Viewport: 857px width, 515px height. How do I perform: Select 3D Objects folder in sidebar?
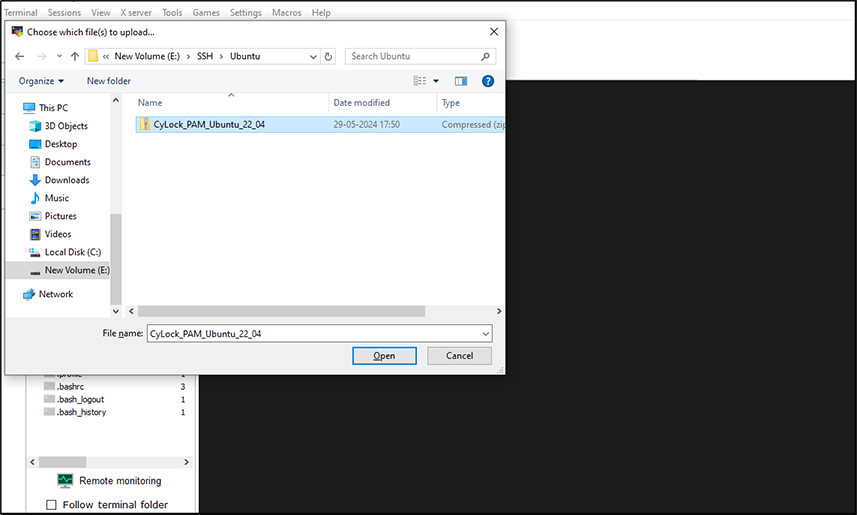coord(66,126)
